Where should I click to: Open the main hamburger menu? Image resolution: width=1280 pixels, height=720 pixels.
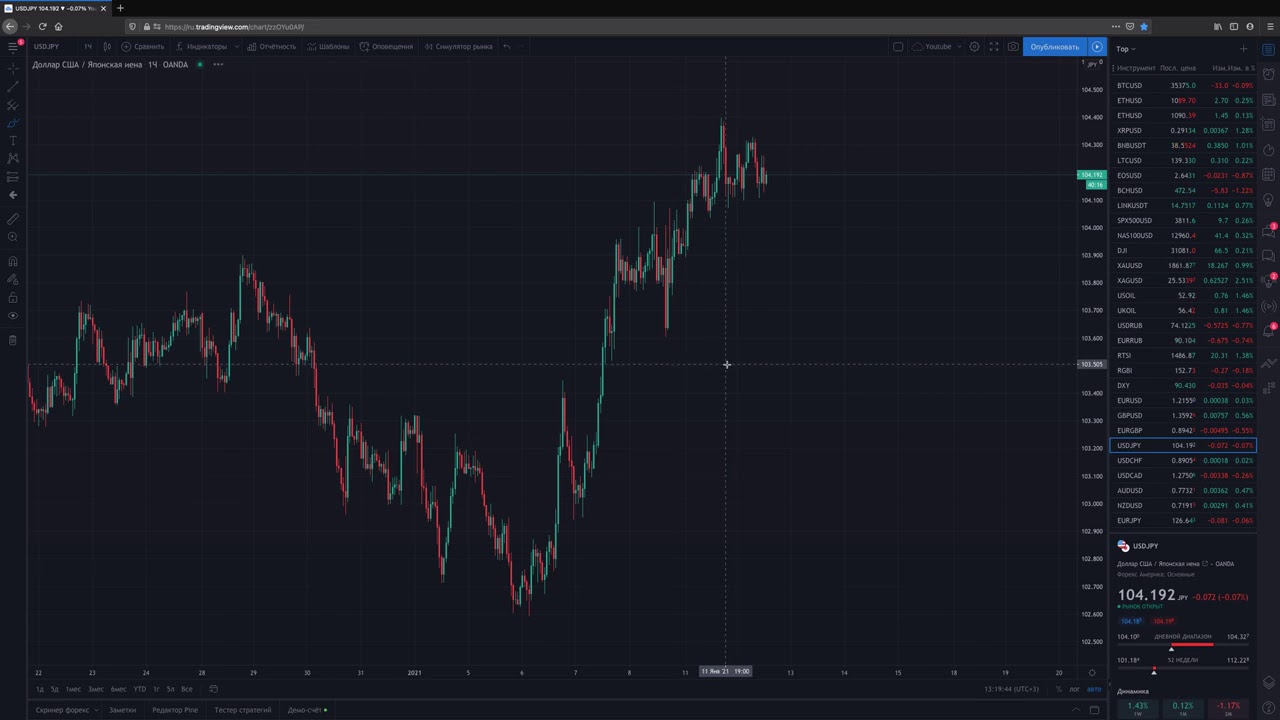(12, 46)
